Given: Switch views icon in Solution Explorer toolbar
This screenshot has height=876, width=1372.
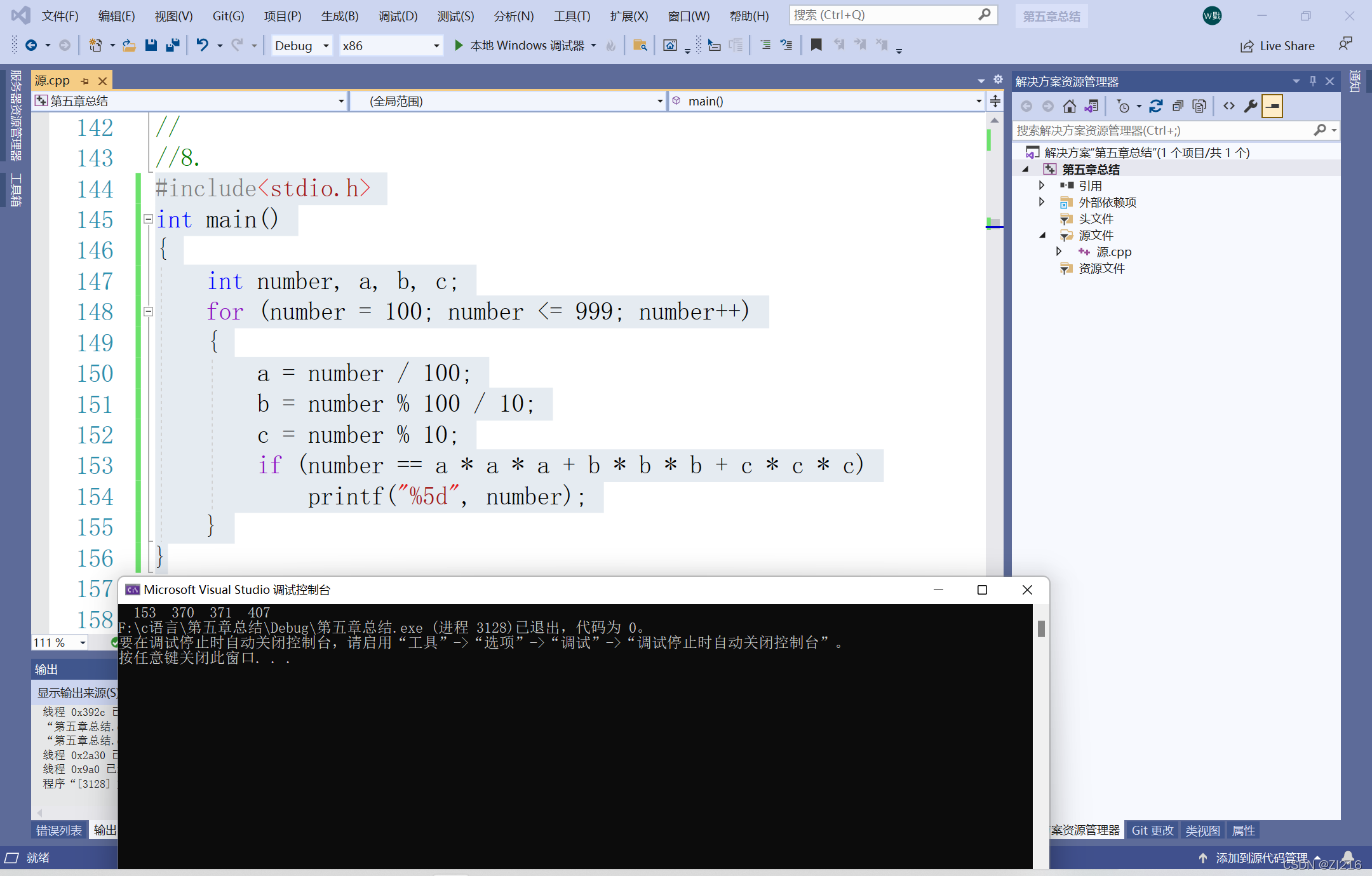Looking at the screenshot, I should tap(1091, 106).
